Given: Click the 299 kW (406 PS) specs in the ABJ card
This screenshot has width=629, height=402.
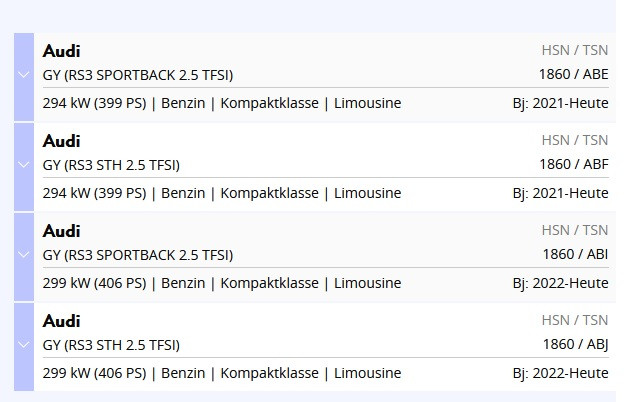Looking at the screenshot, I should point(94,373).
